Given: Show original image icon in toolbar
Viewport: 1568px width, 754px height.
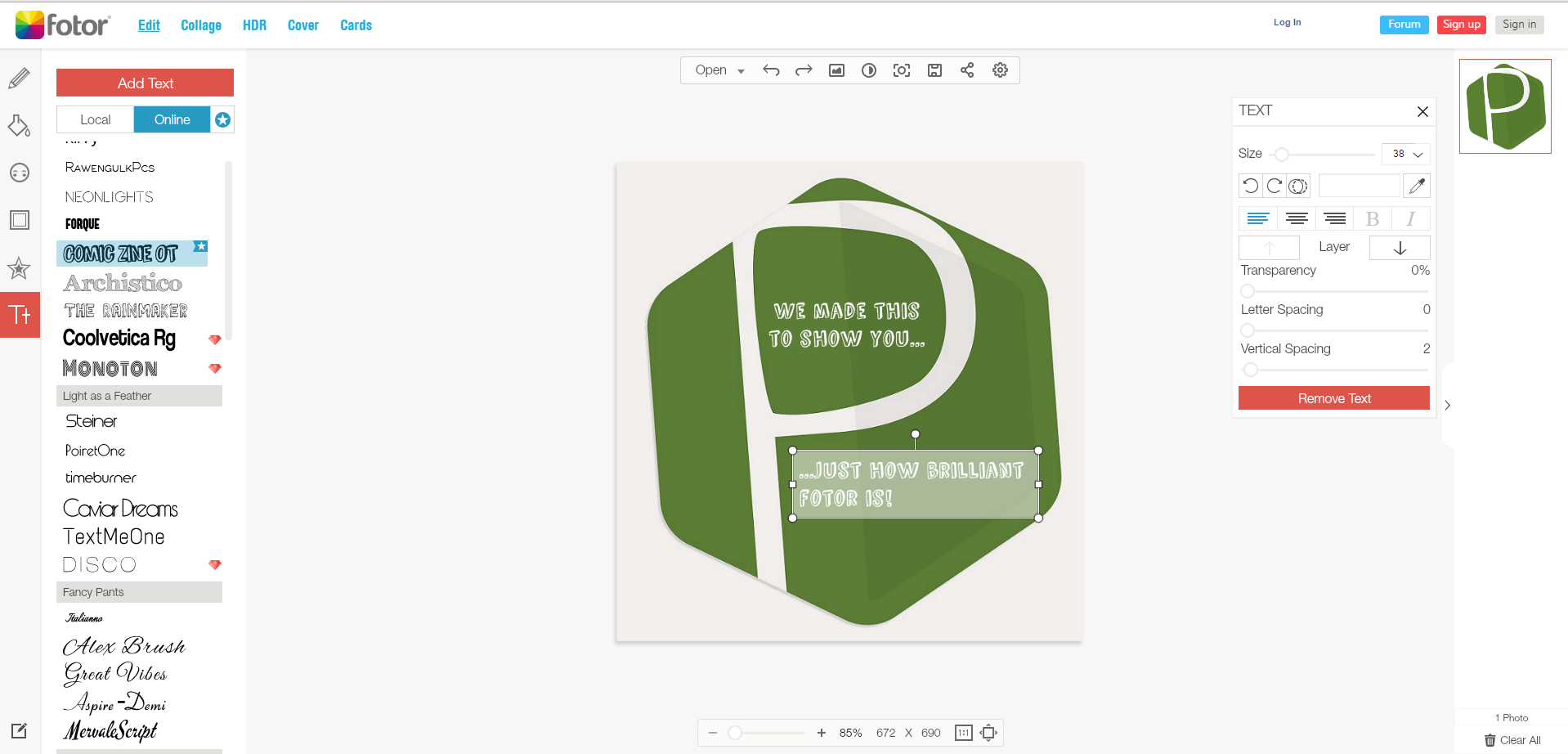Looking at the screenshot, I should point(836,70).
